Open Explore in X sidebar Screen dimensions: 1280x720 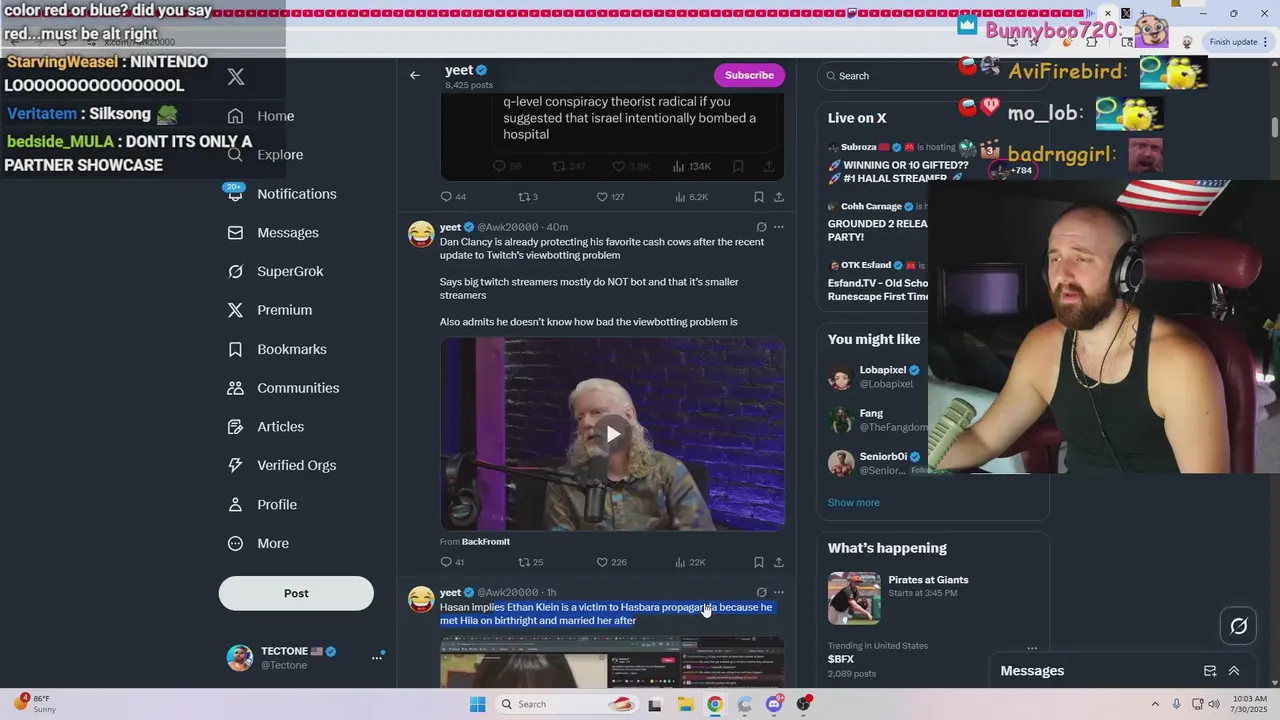265,155
